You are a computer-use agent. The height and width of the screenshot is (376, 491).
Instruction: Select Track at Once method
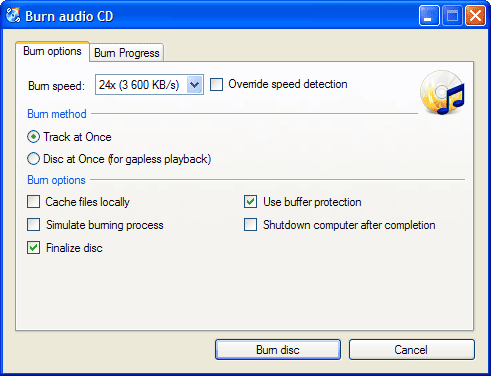(33, 137)
